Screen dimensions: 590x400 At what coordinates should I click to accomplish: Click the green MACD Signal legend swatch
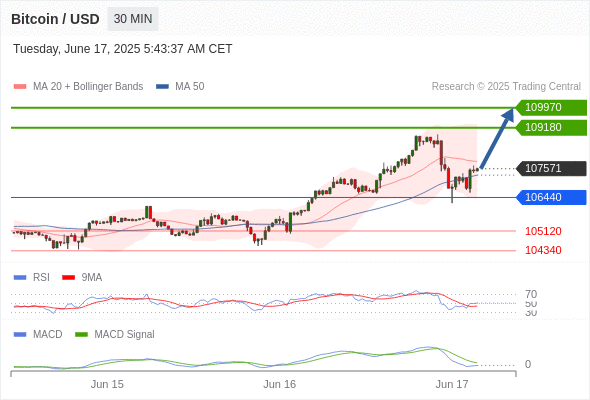(81, 334)
